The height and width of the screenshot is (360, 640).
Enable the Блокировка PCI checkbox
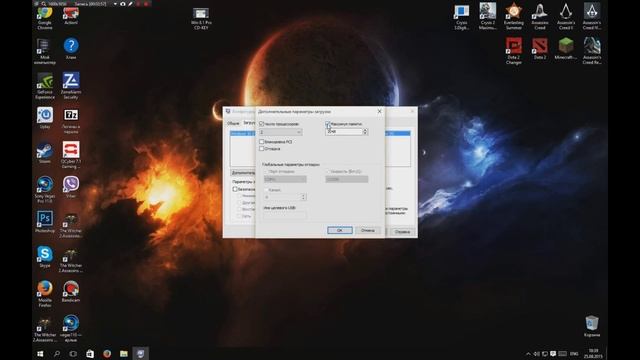262,142
